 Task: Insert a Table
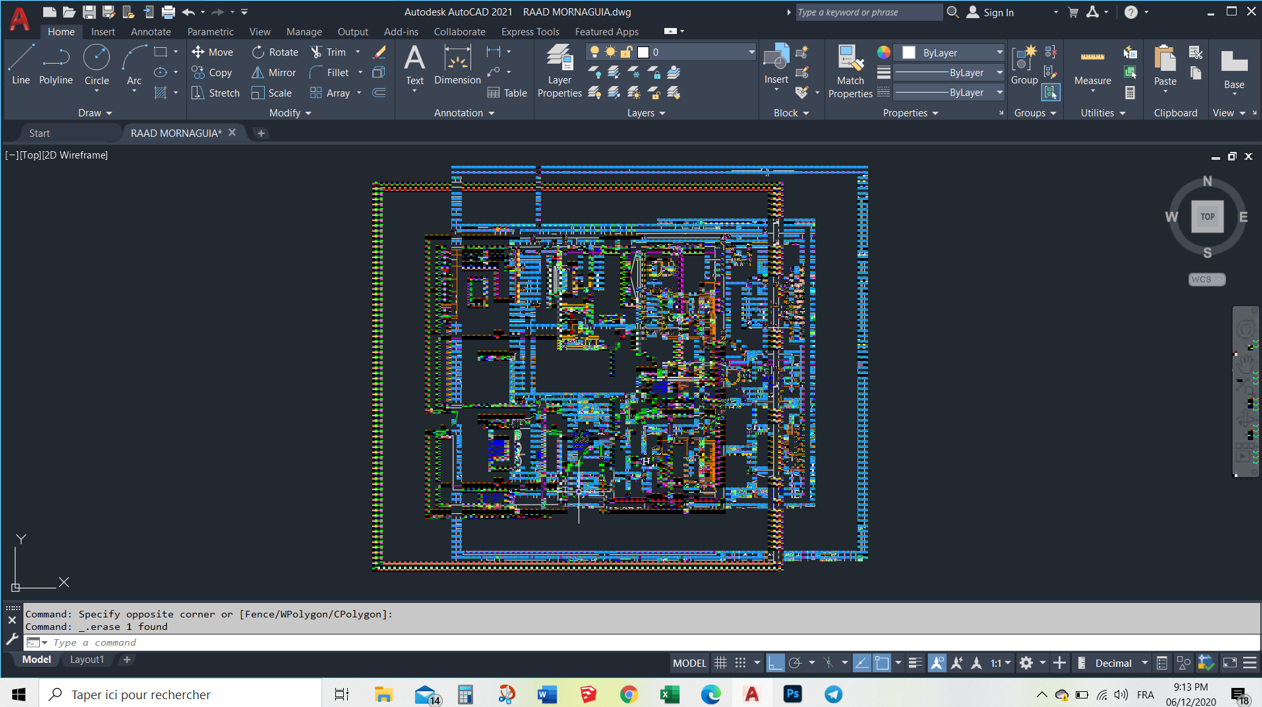click(x=507, y=93)
